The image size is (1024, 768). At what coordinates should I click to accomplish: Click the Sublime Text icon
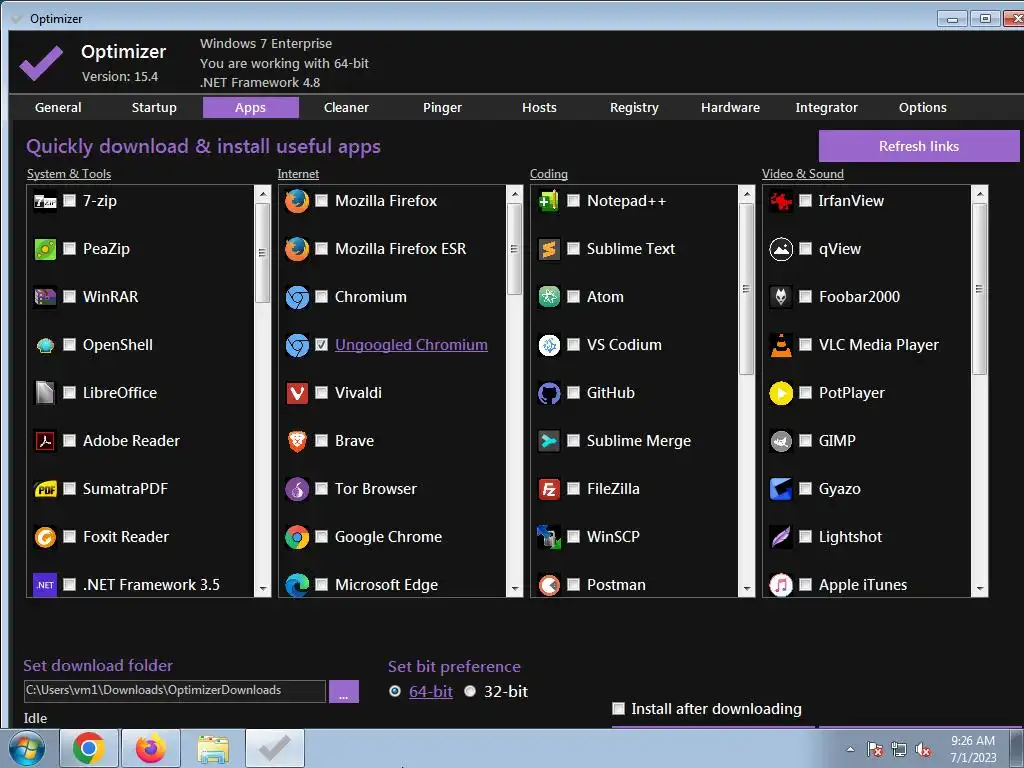[x=549, y=249]
